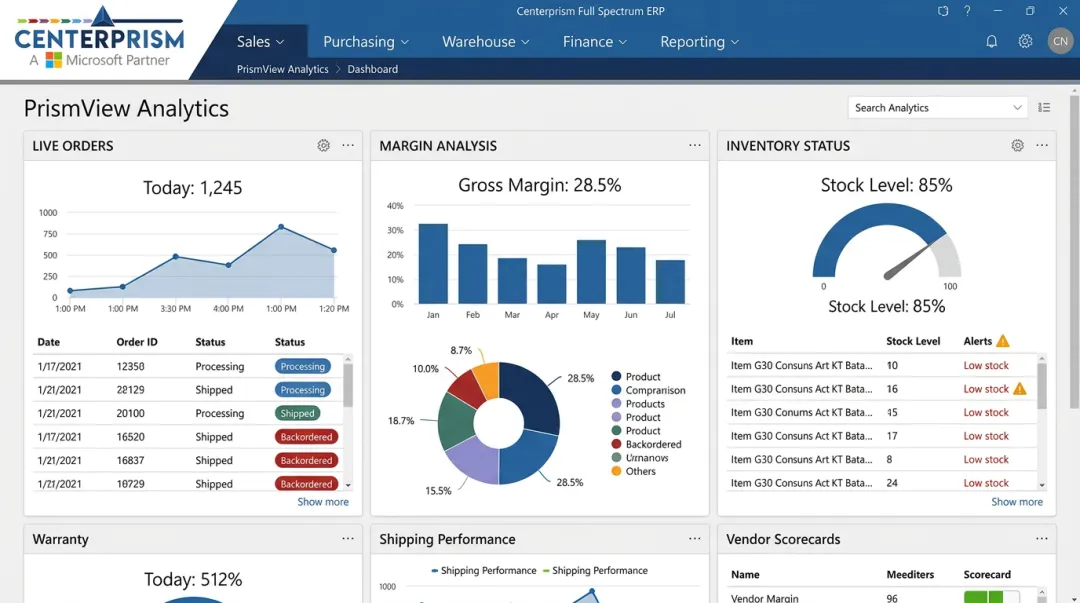
Task: Click the Inventory Status table scrollbar
Action: point(1041,386)
